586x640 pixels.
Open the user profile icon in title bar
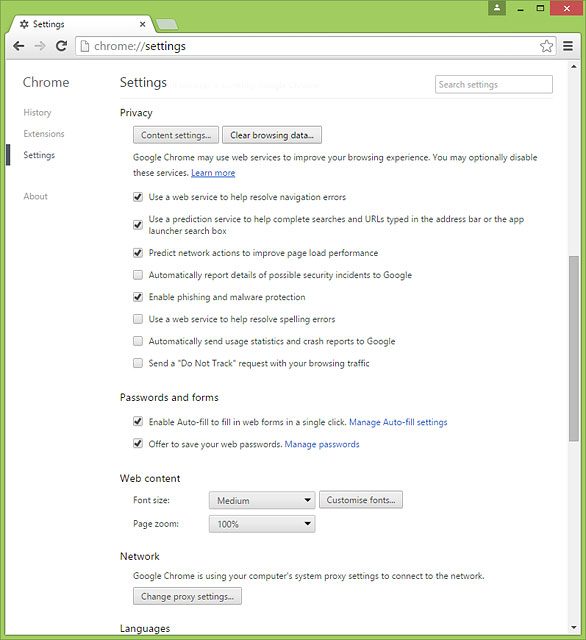497,8
